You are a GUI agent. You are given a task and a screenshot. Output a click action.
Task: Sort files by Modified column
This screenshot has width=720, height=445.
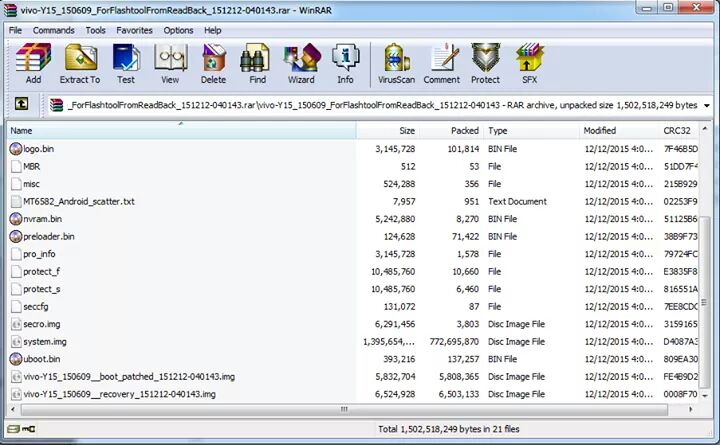(x=619, y=130)
